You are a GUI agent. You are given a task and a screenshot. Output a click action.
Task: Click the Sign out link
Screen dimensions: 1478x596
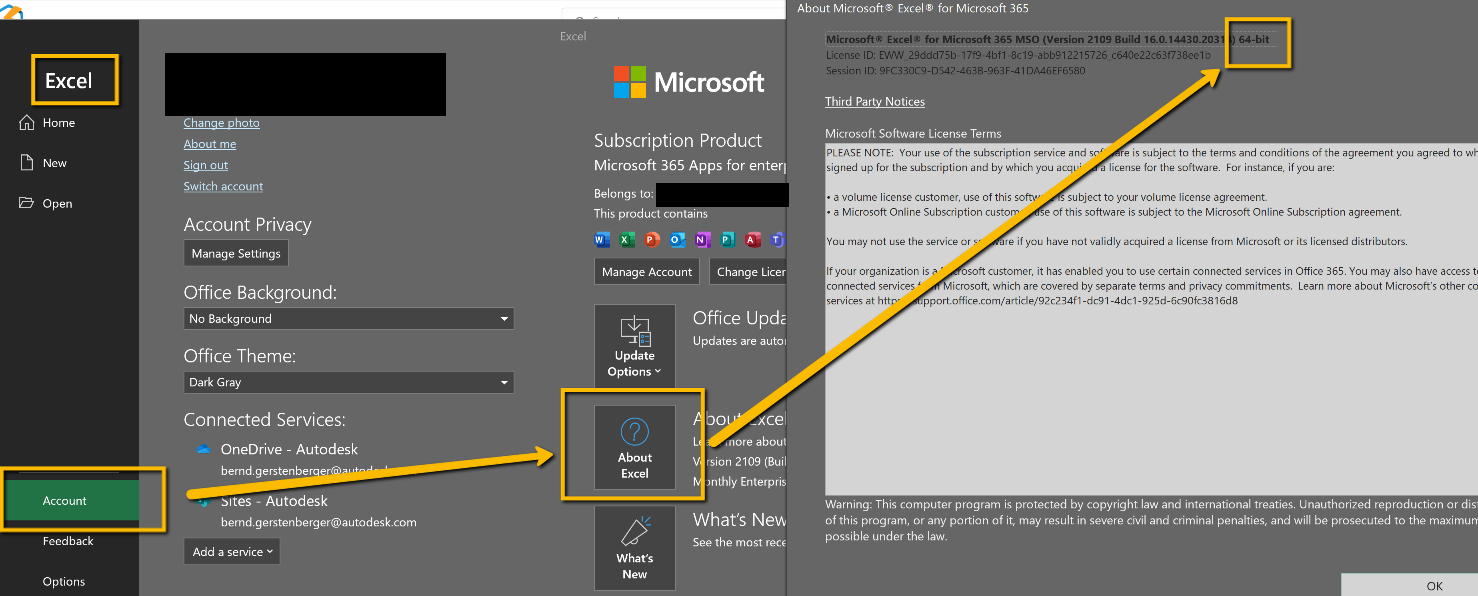(206, 165)
